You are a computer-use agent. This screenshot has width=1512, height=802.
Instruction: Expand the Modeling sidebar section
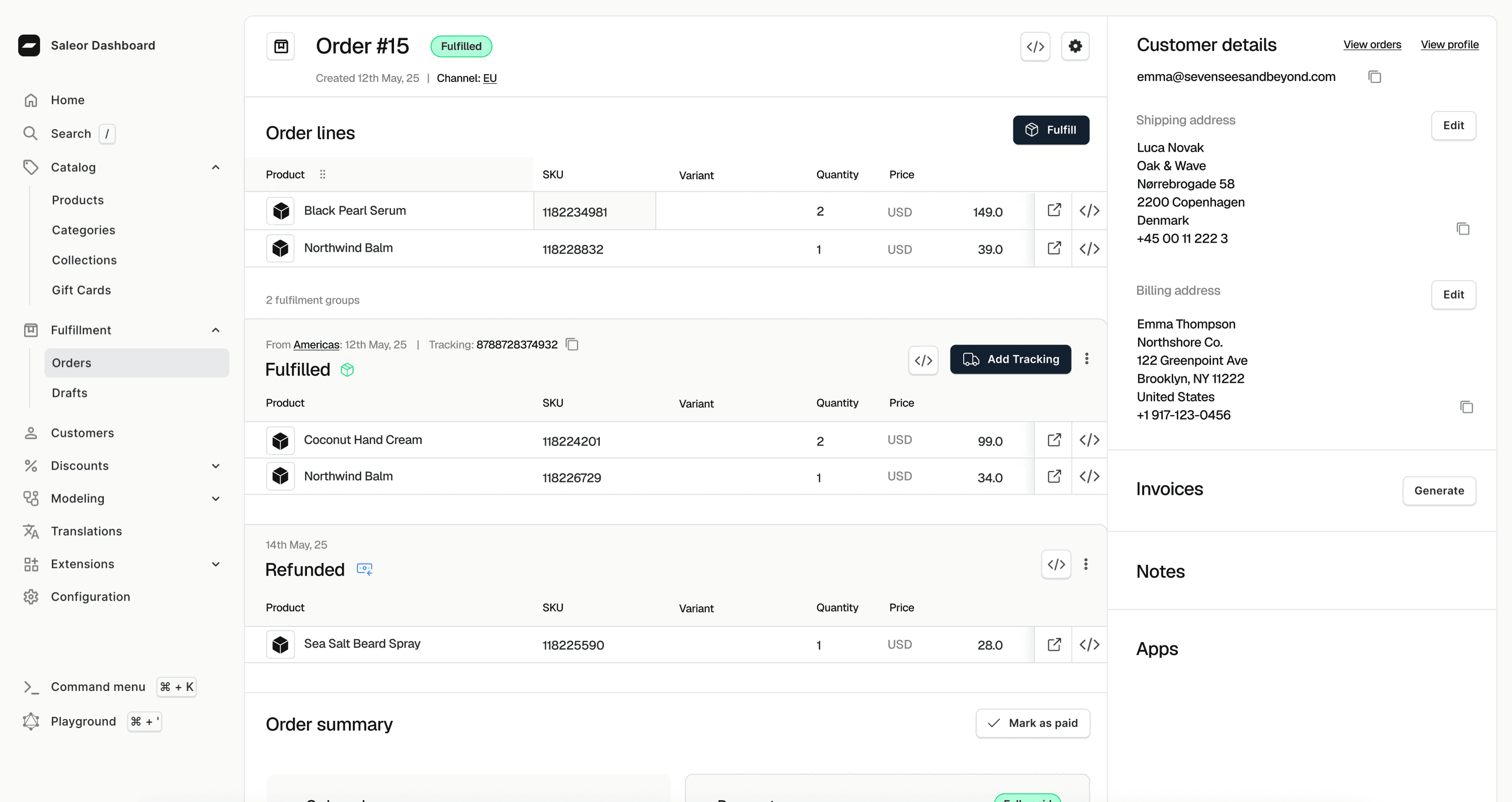215,499
